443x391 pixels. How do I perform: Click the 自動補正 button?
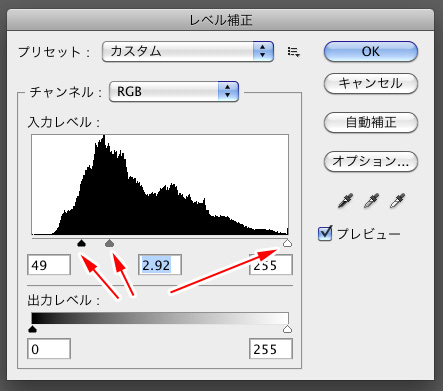click(x=371, y=122)
